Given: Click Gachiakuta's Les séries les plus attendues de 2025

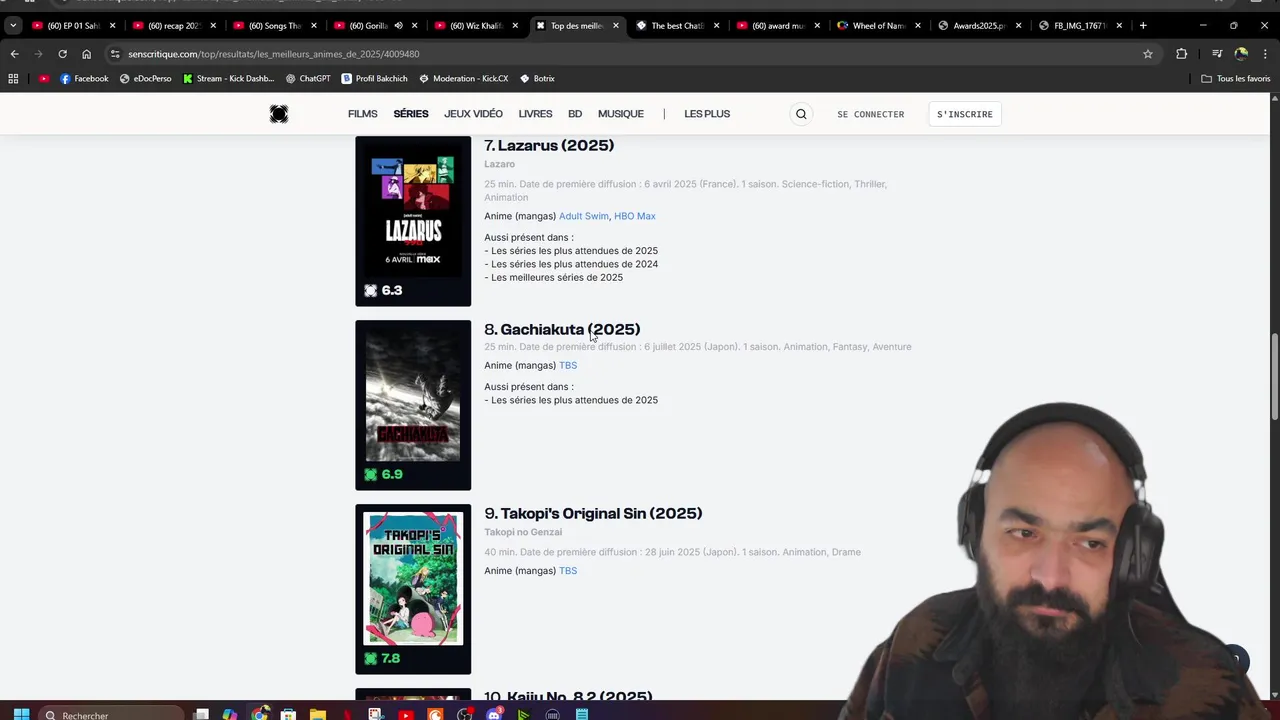Looking at the screenshot, I should pyautogui.click(x=574, y=400).
